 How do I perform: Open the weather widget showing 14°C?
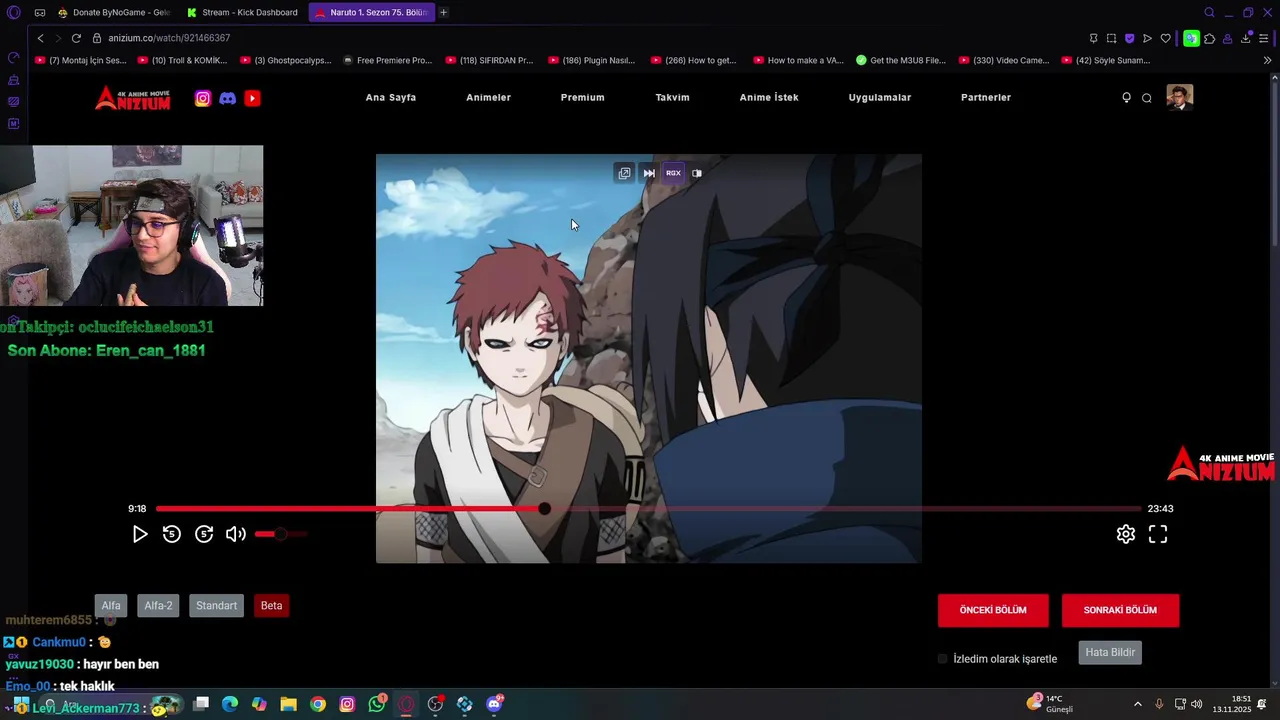(x=1050, y=704)
